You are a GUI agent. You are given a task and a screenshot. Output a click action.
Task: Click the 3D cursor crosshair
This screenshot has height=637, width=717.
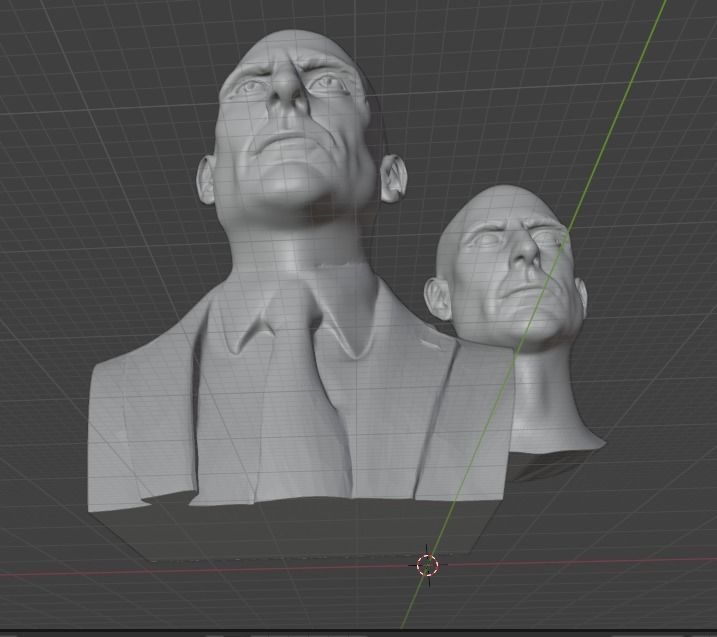tap(428, 565)
